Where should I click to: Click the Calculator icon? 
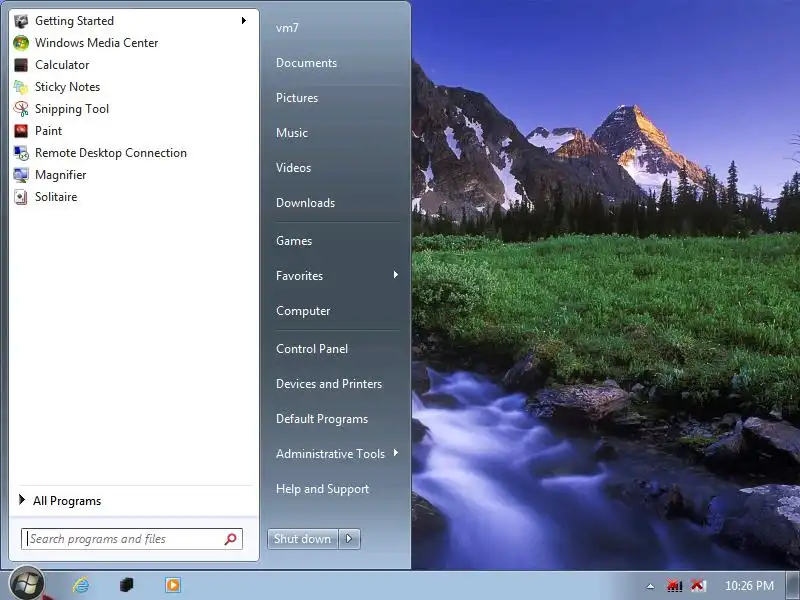[x=21, y=65]
